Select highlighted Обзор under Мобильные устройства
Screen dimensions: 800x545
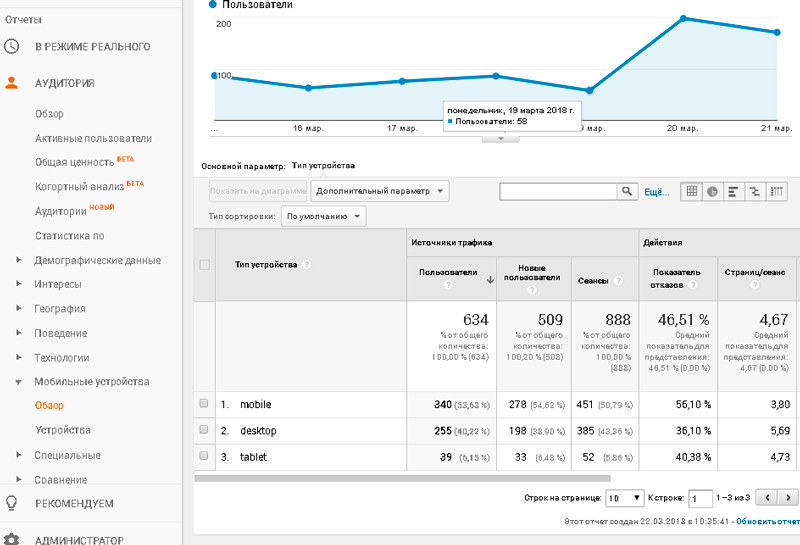point(49,405)
